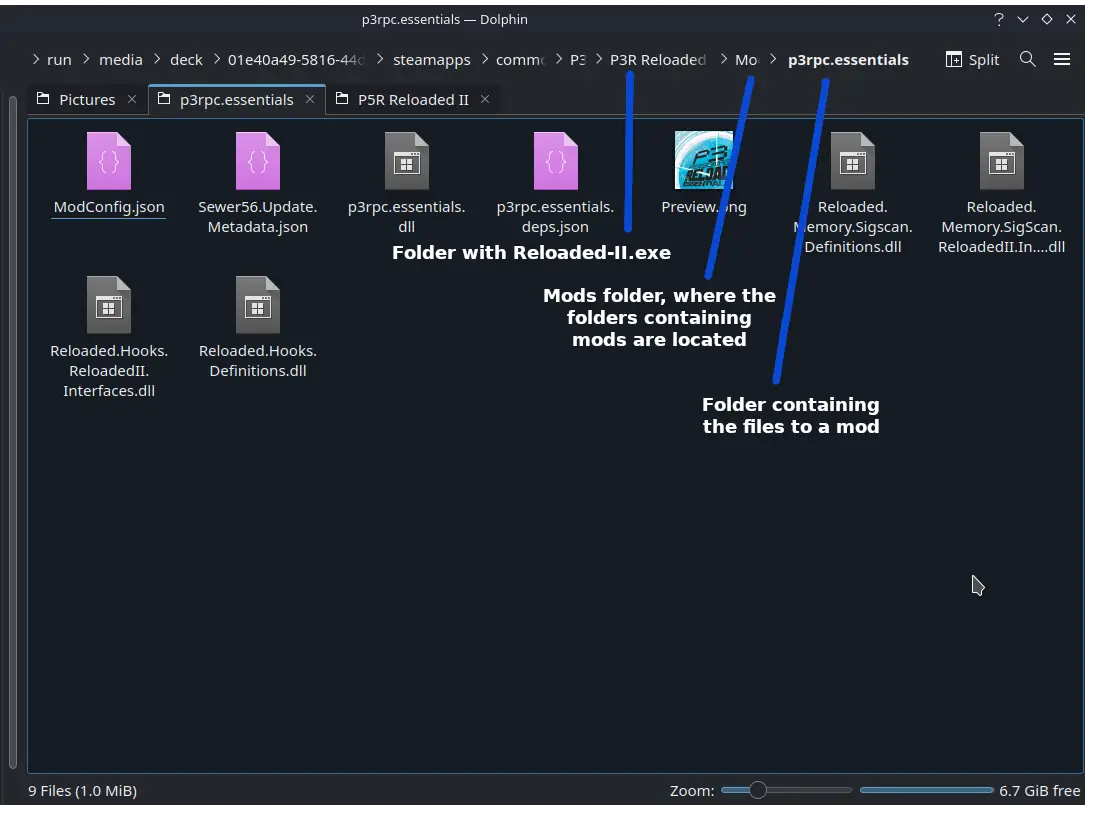Switch to the Pictures tab
1096x818 pixels.
coord(87,99)
